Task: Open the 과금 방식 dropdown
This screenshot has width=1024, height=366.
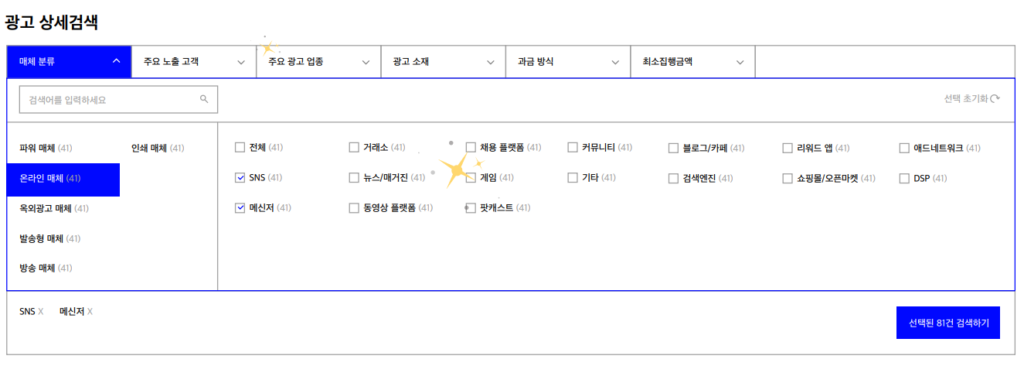Action: pos(568,62)
